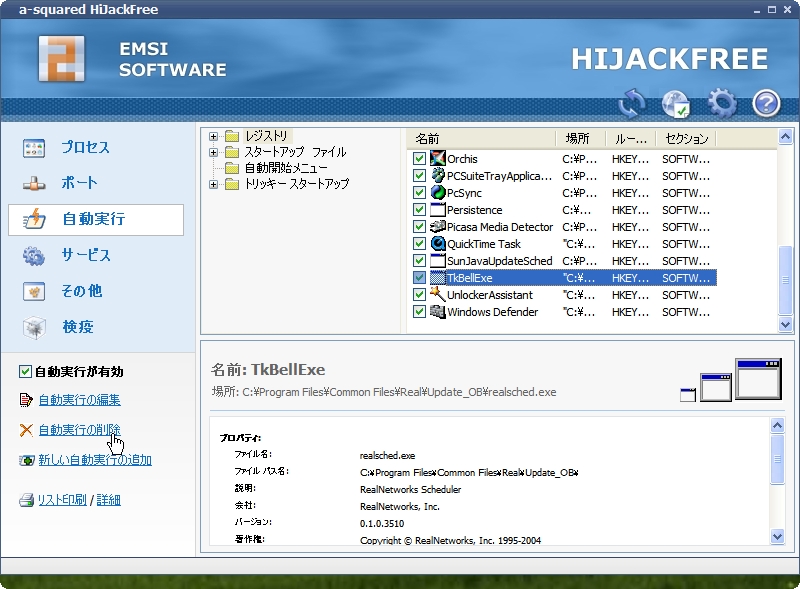800x589 pixels.
Task: Click the properties pane scroll up arrow
Action: tap(777, 425)
